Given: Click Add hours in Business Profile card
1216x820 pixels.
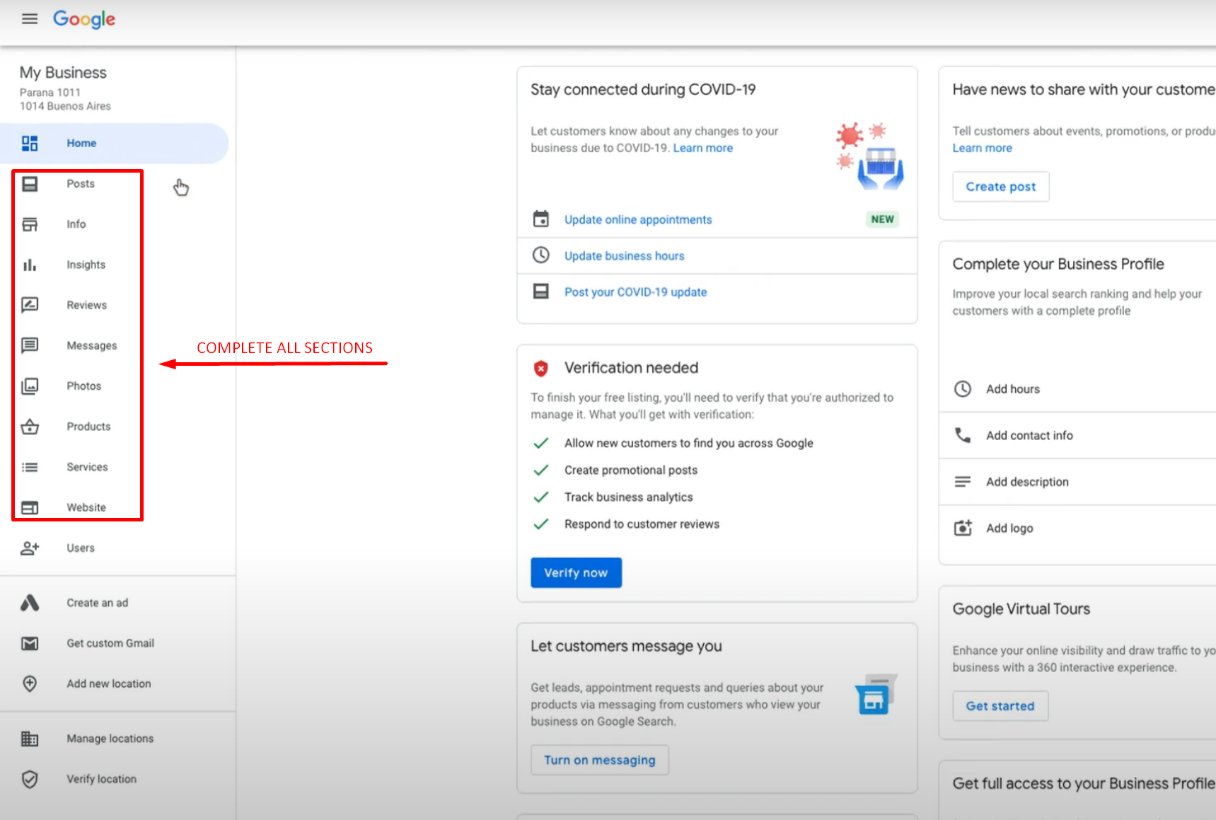Looking at the screenshot, I should (x=1013, y=389).
